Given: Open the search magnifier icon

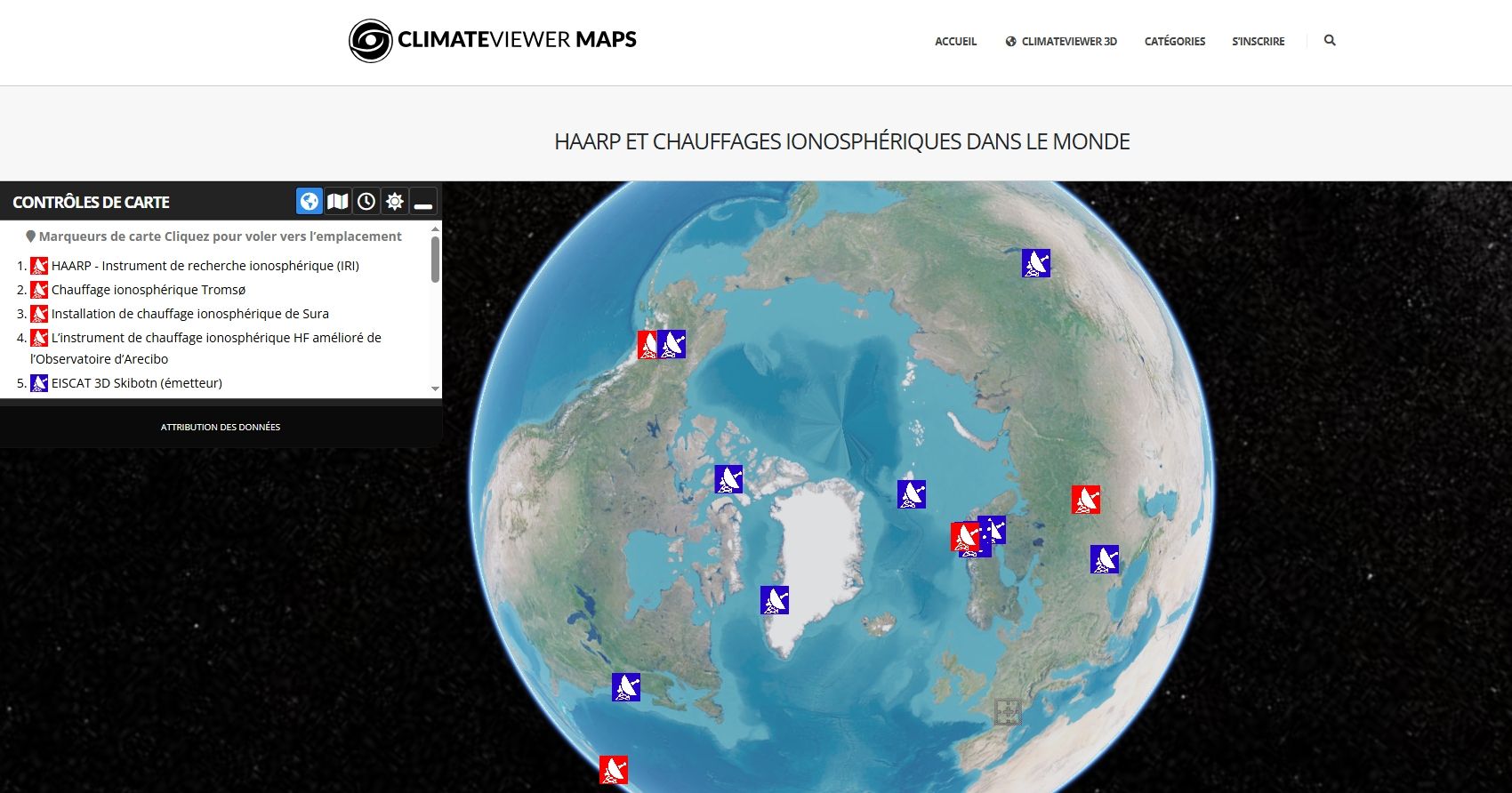Looking at the screenshot, I should point(1330,41).
